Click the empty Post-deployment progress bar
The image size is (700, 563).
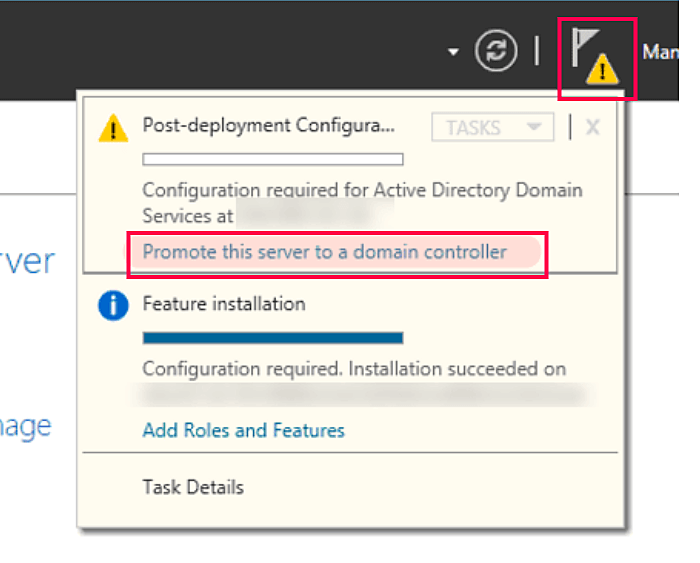coord(272,158)
